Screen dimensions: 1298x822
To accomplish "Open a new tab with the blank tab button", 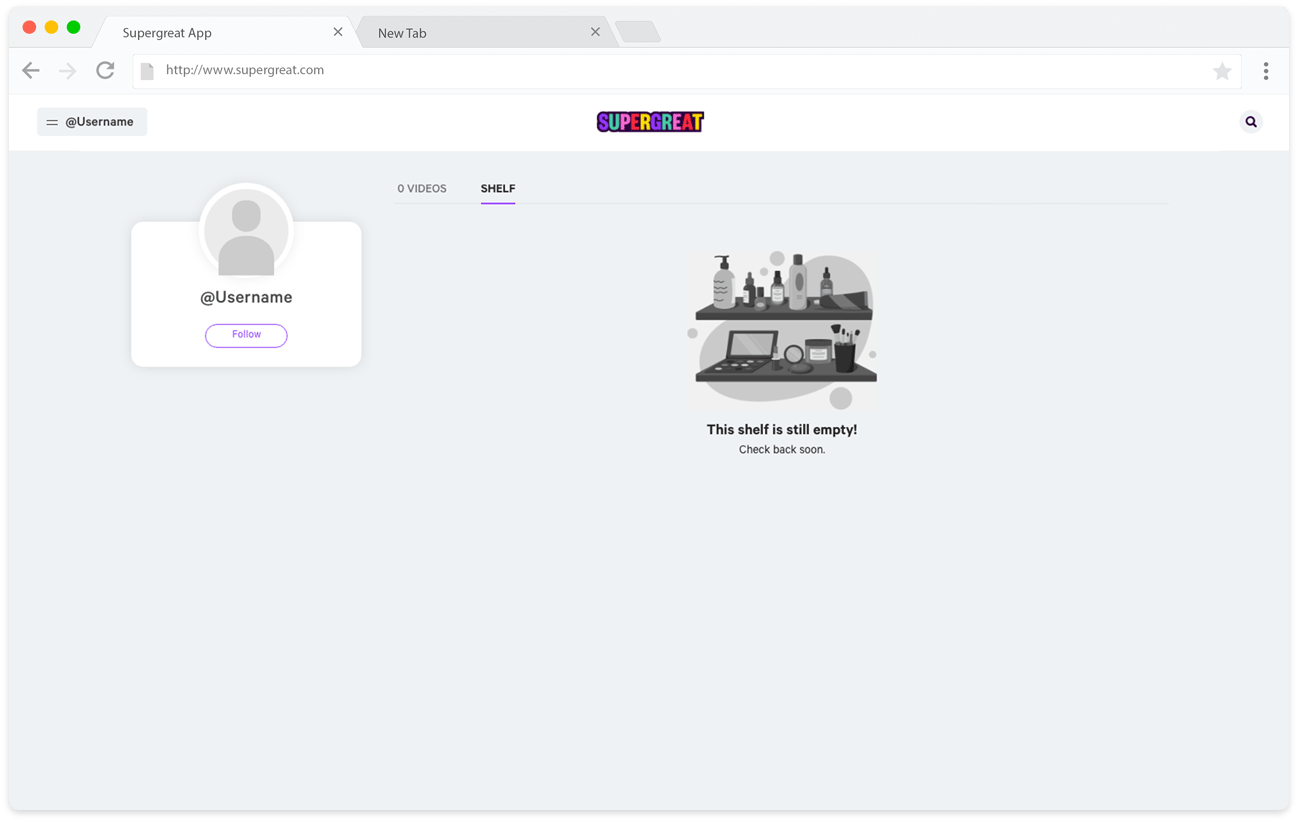I will tap(637, 32).
